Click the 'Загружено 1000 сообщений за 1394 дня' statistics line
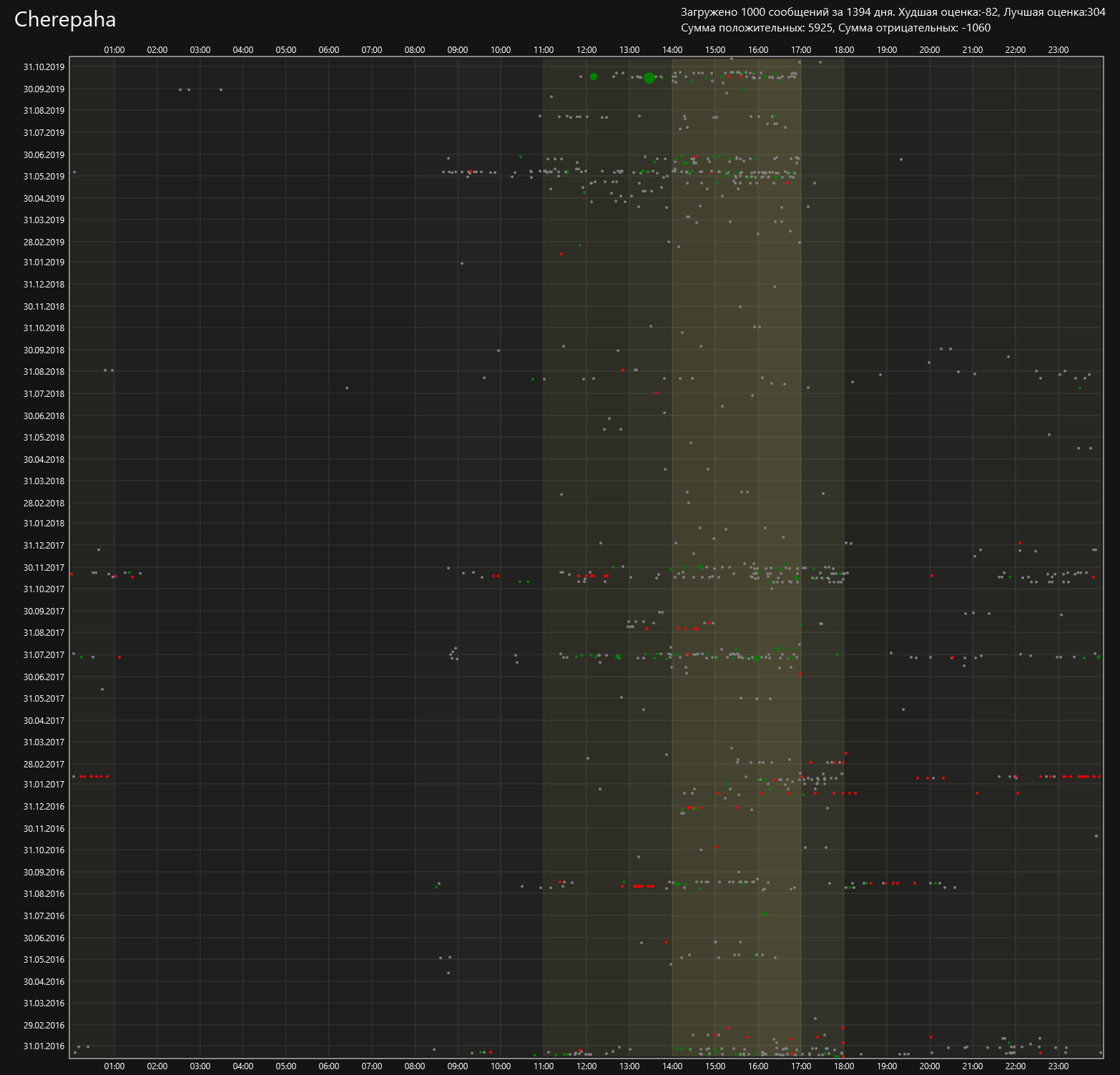Image resolution: width=1120 pixels, height=1075 pixels. tap(893, 12)
